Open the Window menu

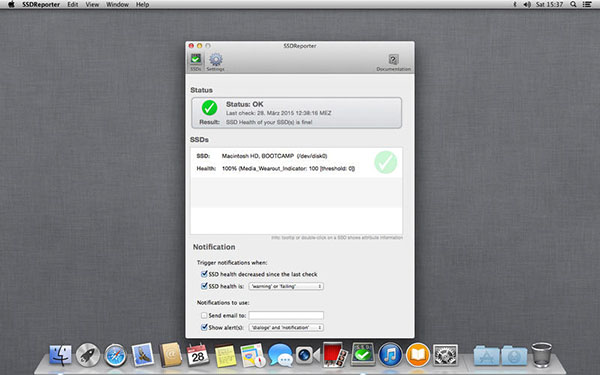pyautogui.click(x=117, y=5)
